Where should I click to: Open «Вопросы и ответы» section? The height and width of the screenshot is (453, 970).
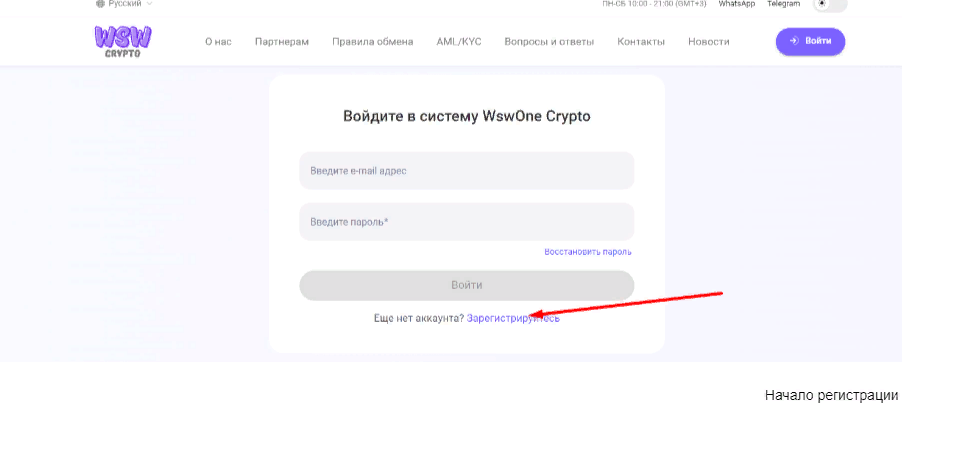(x=549, y=42)
